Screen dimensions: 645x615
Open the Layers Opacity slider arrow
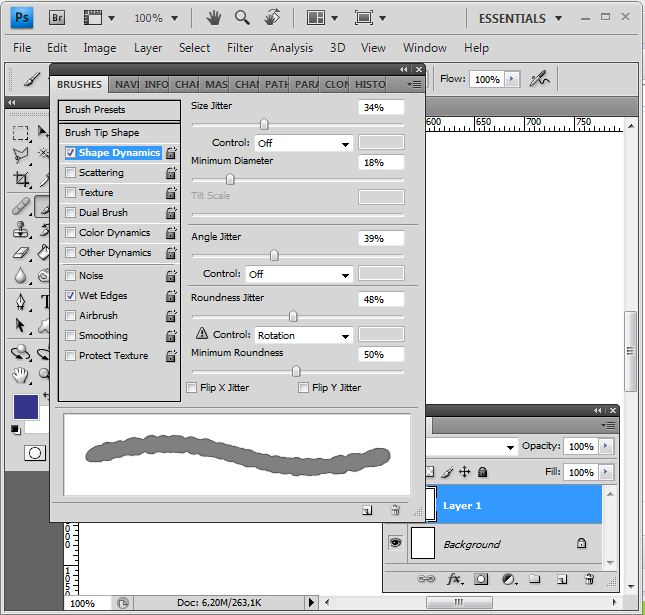pyautogui.click(x=605, y=446)
